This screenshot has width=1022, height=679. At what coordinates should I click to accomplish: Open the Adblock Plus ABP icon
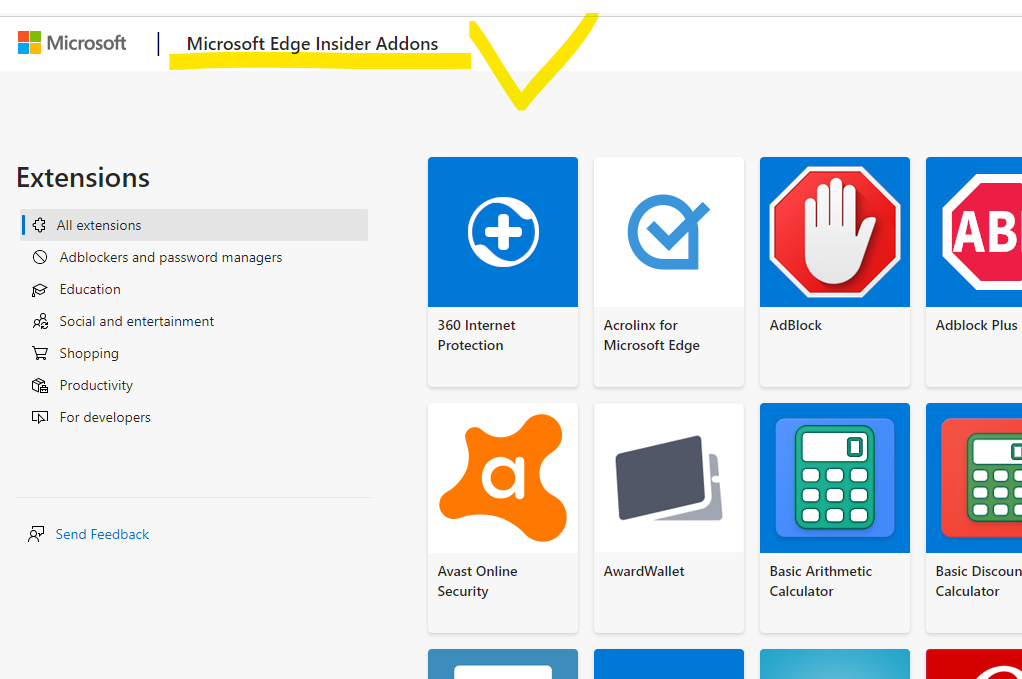pyautogui.click(x=974, y=232)
